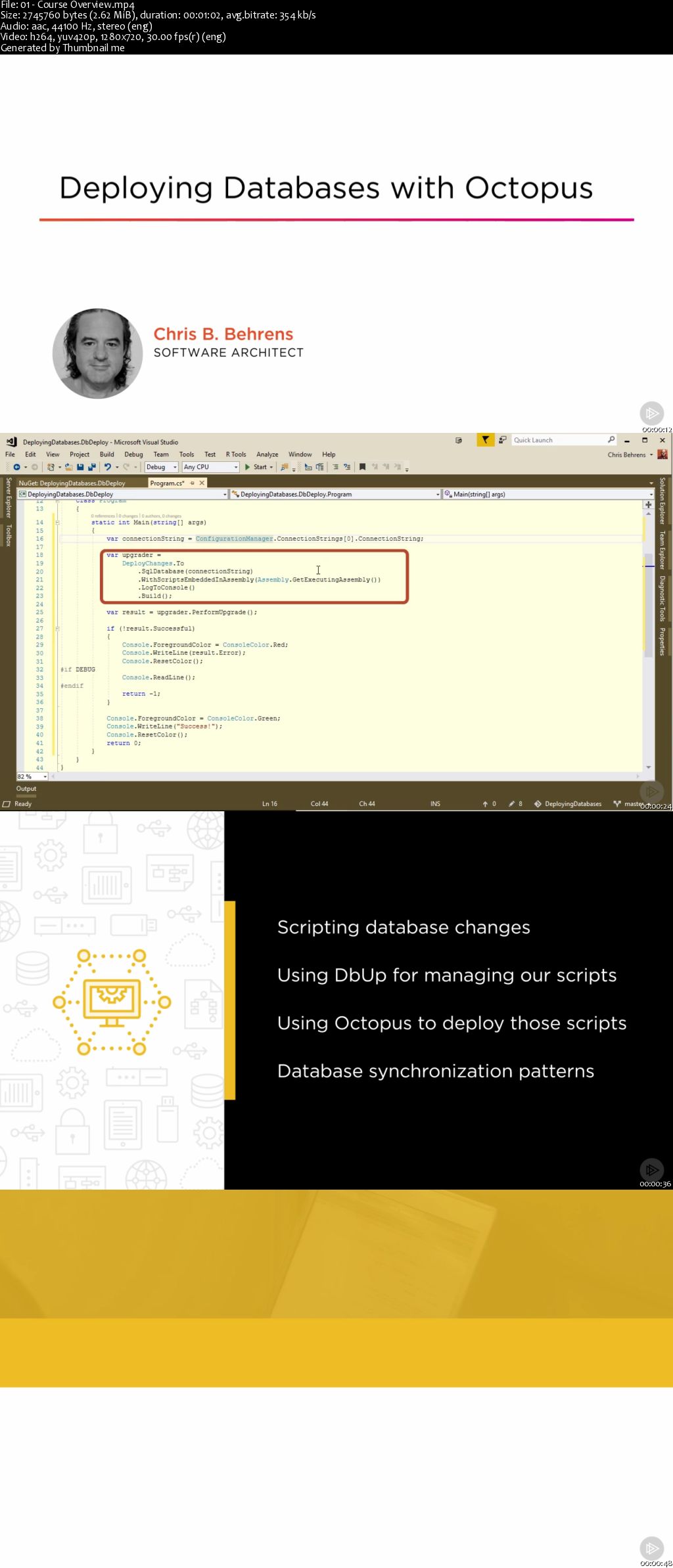
Task: Click the Navigate Backward toolbar icon
Action: coord(16,467)
